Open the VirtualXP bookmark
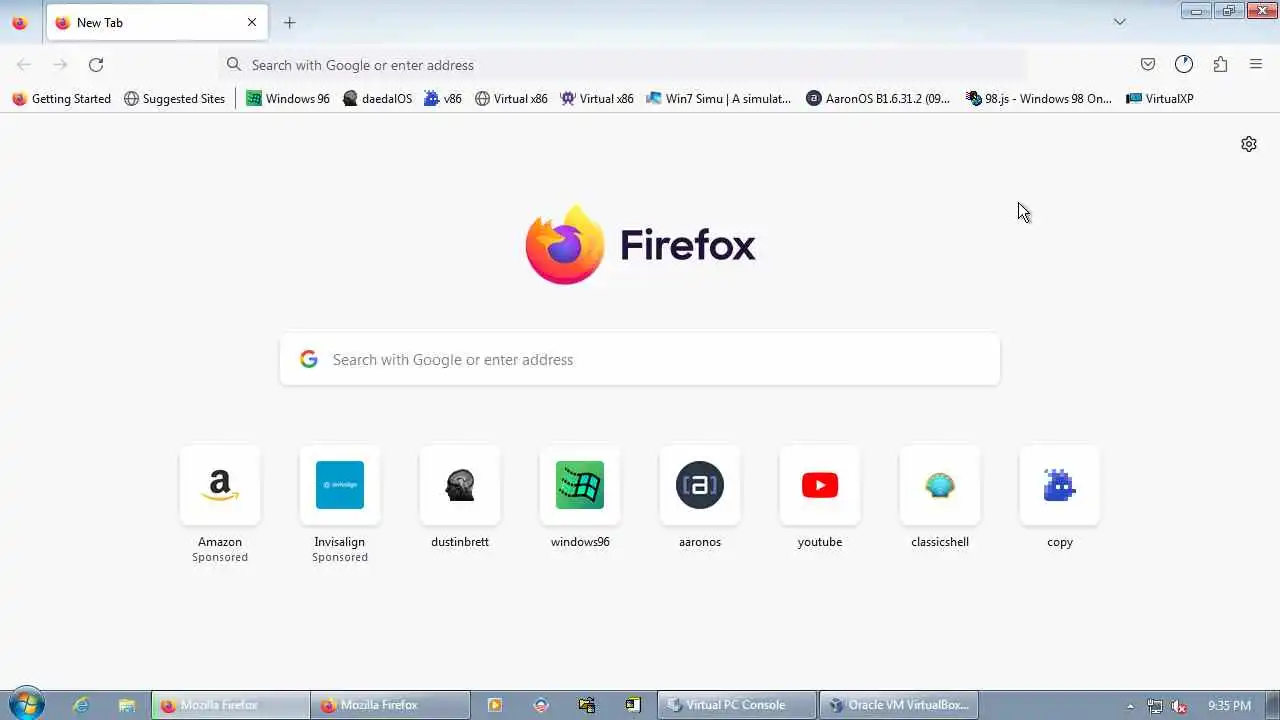 point(1160,98)
